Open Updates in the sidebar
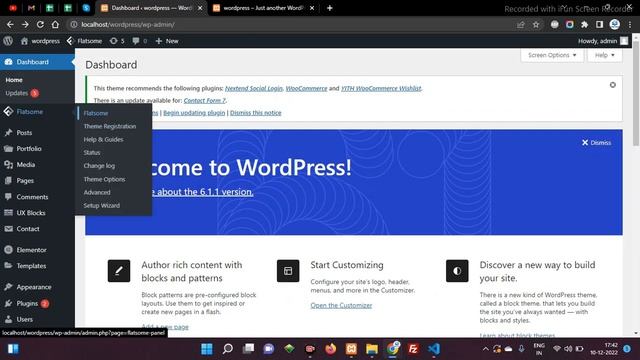 22,93
